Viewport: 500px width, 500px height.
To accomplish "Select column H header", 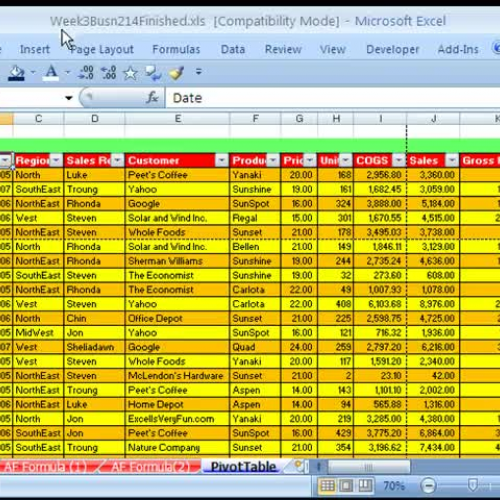I will point(336,119).
